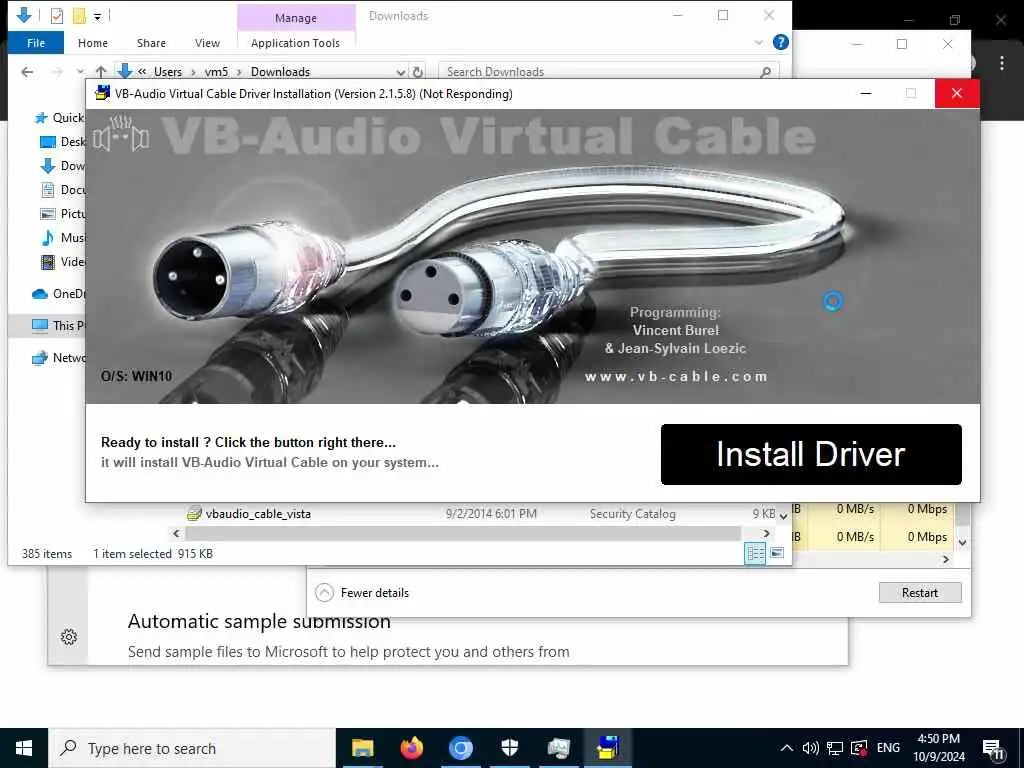Select the Application Tools tab
Viewport: 1024px width, 768px height.
click(295, 43)
